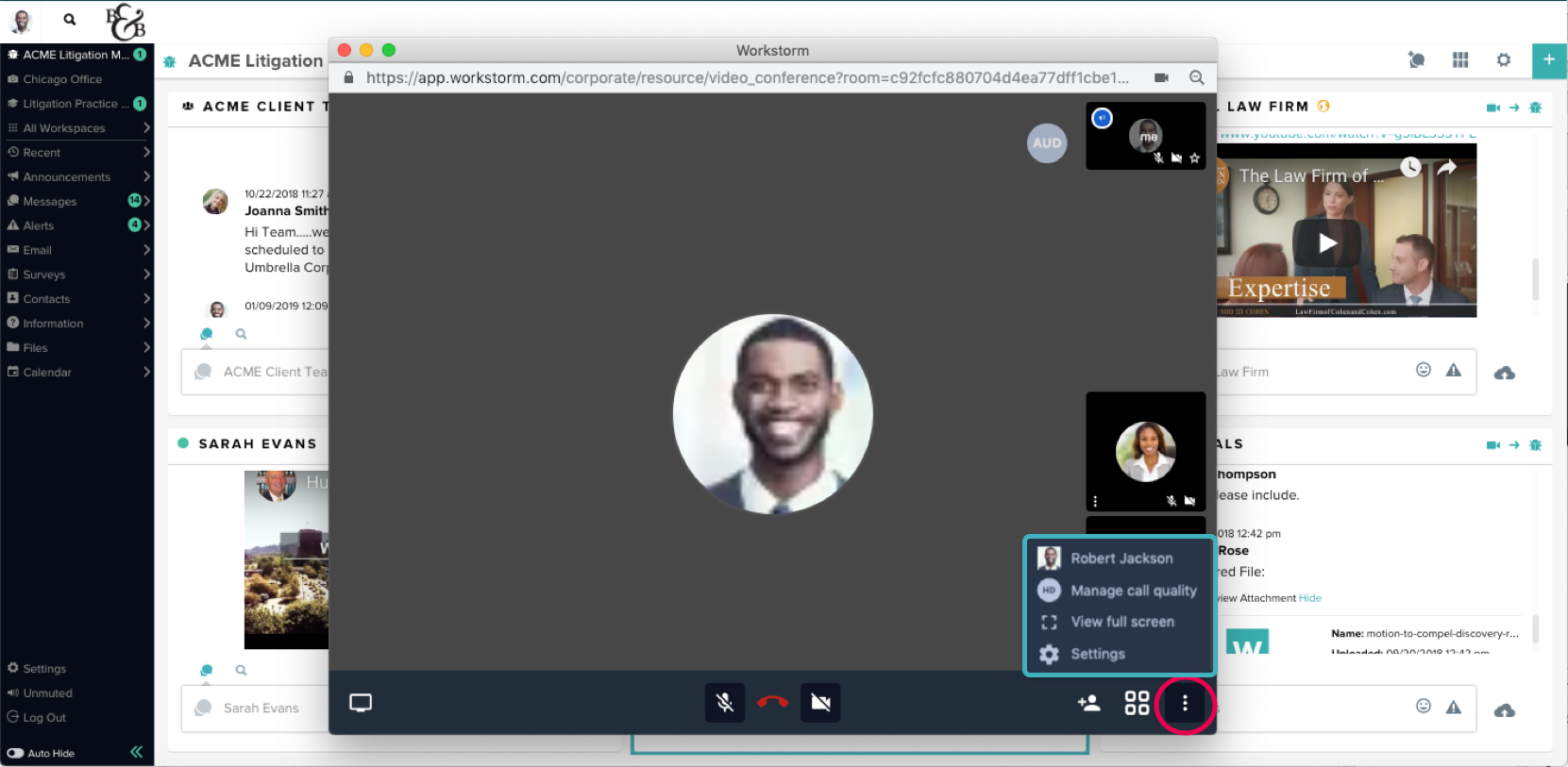Open new chat icon in top bar

1416,59
